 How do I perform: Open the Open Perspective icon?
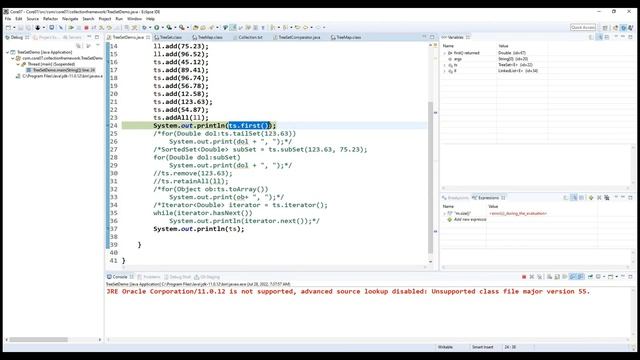(x=605, y=27)
